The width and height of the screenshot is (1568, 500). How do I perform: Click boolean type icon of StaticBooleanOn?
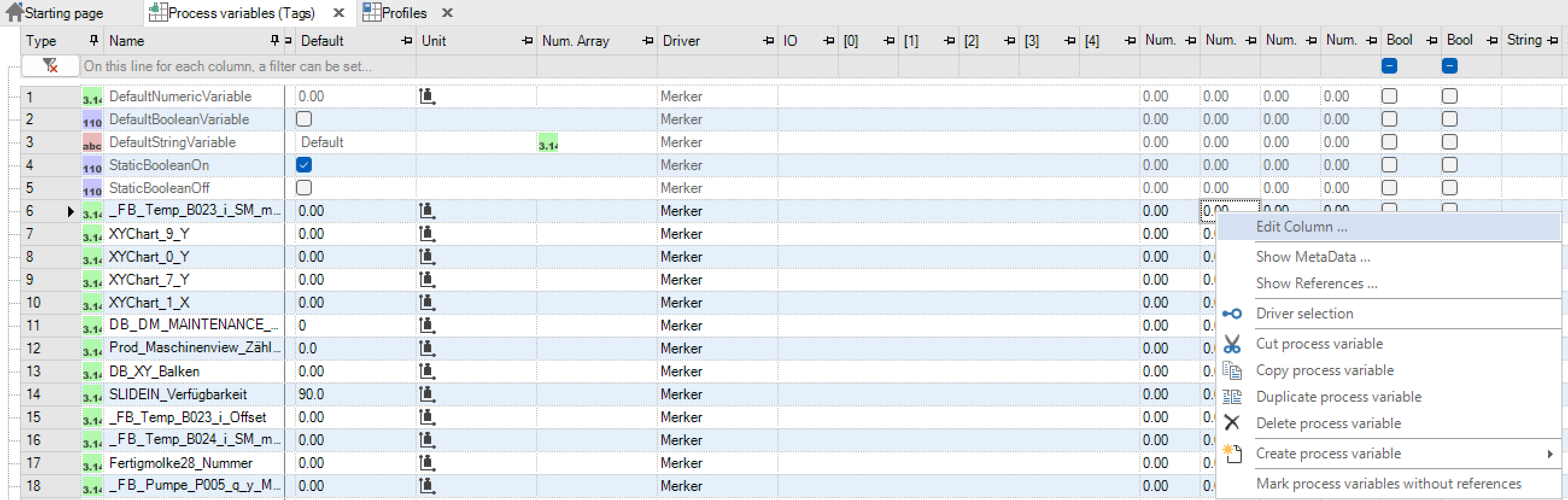(92, 165)
